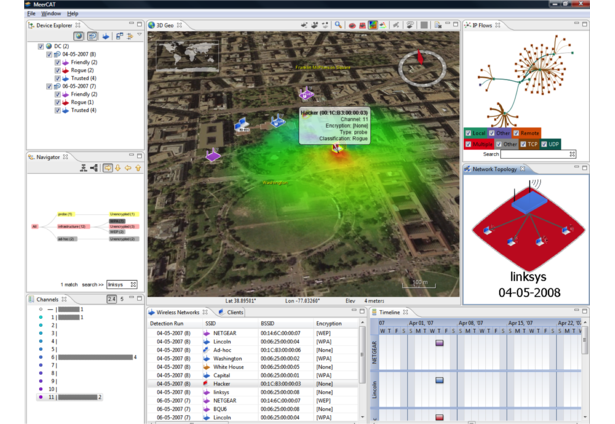The width and height of the screenshot is (615, 424).
Task: Select the Hacker rogue device on the map
Action: pyautogui.click(x=337, y=149)
